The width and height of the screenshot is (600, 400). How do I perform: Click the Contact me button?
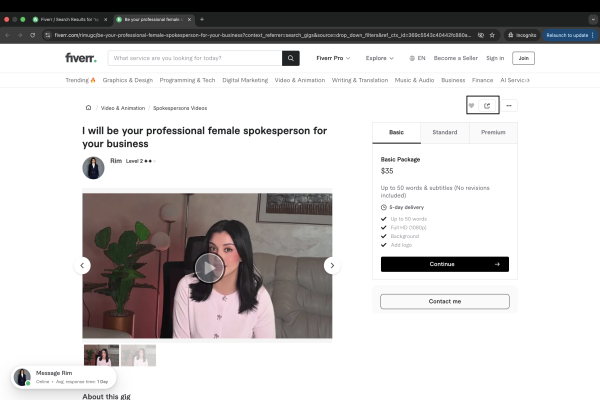(x=445, y=301)
